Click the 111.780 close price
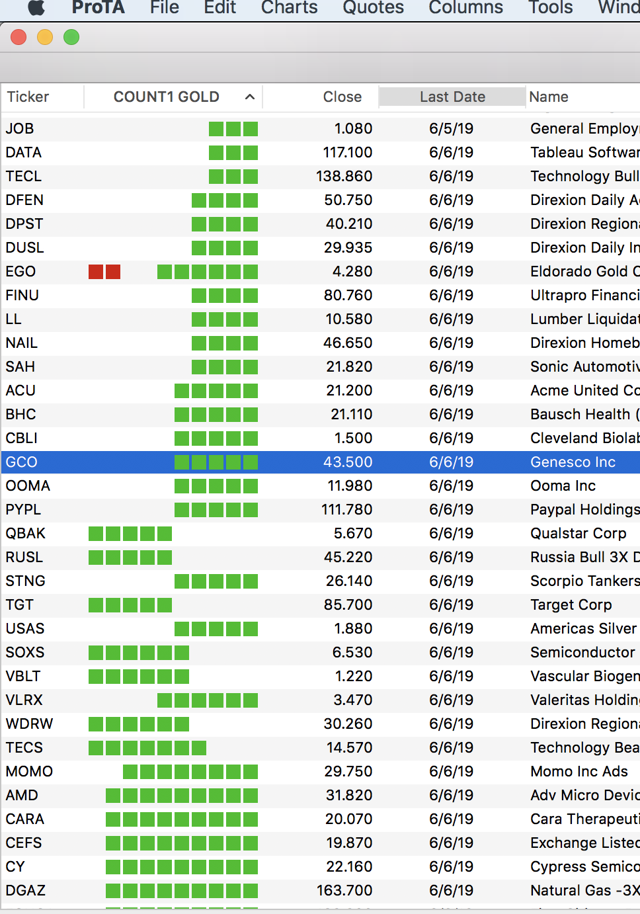The width and height of the screenshot is (640, 914). click(347, 509)
